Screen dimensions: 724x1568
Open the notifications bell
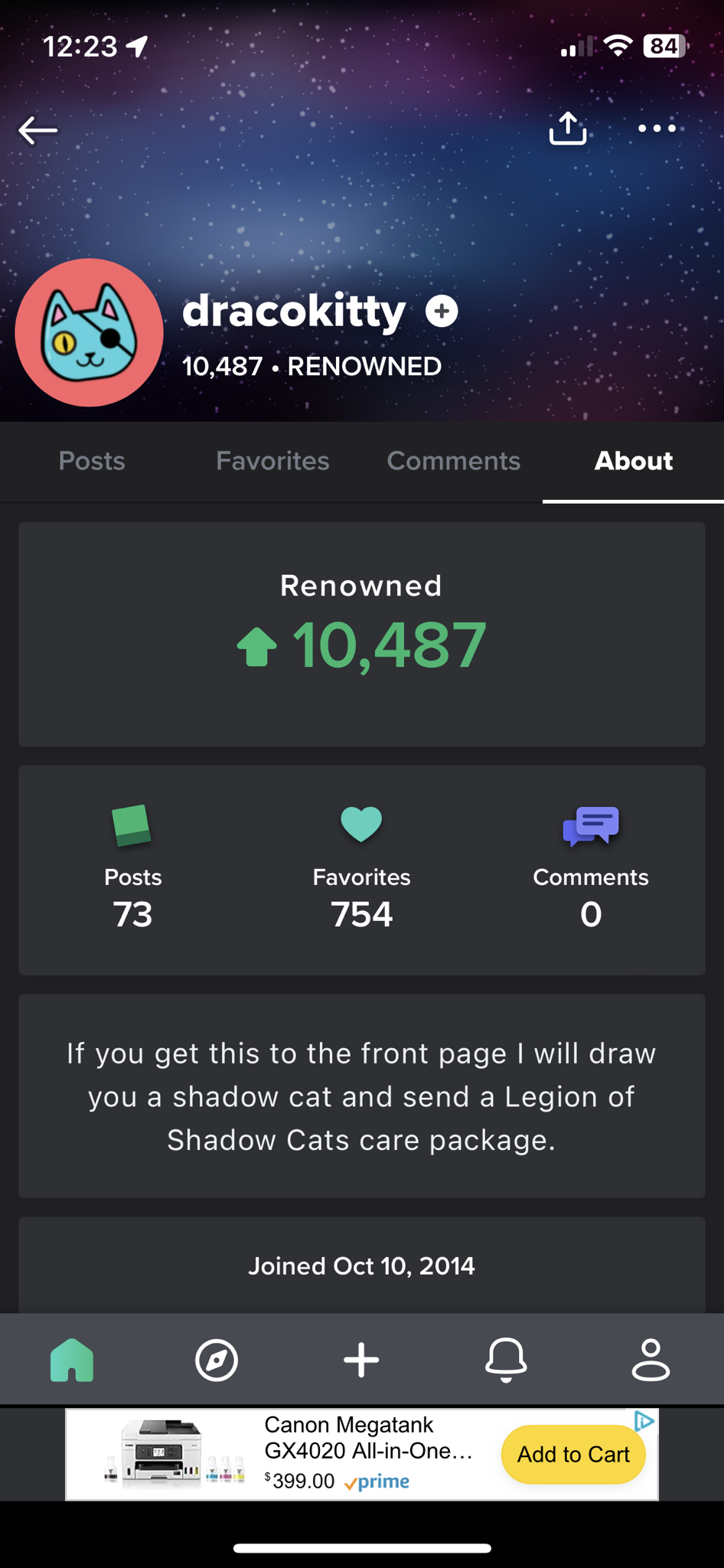506,1360
